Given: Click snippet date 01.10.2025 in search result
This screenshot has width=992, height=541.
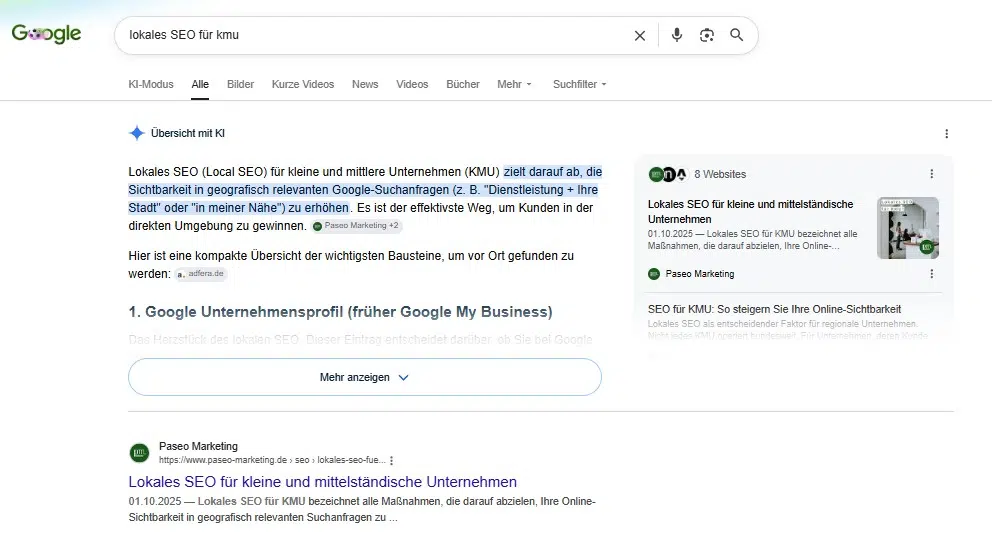Looking at the screenshot, I should [155, 501].
